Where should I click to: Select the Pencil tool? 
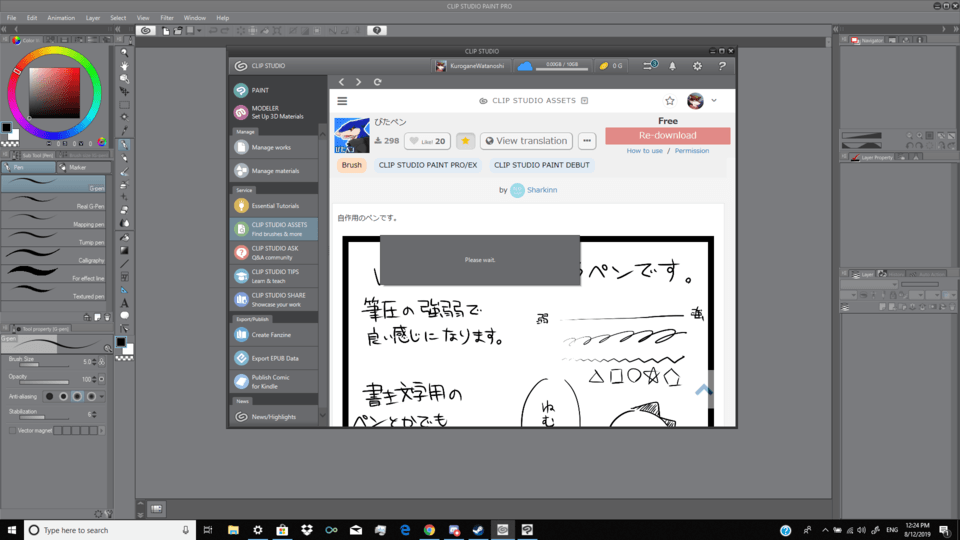[x=124, y=159]
